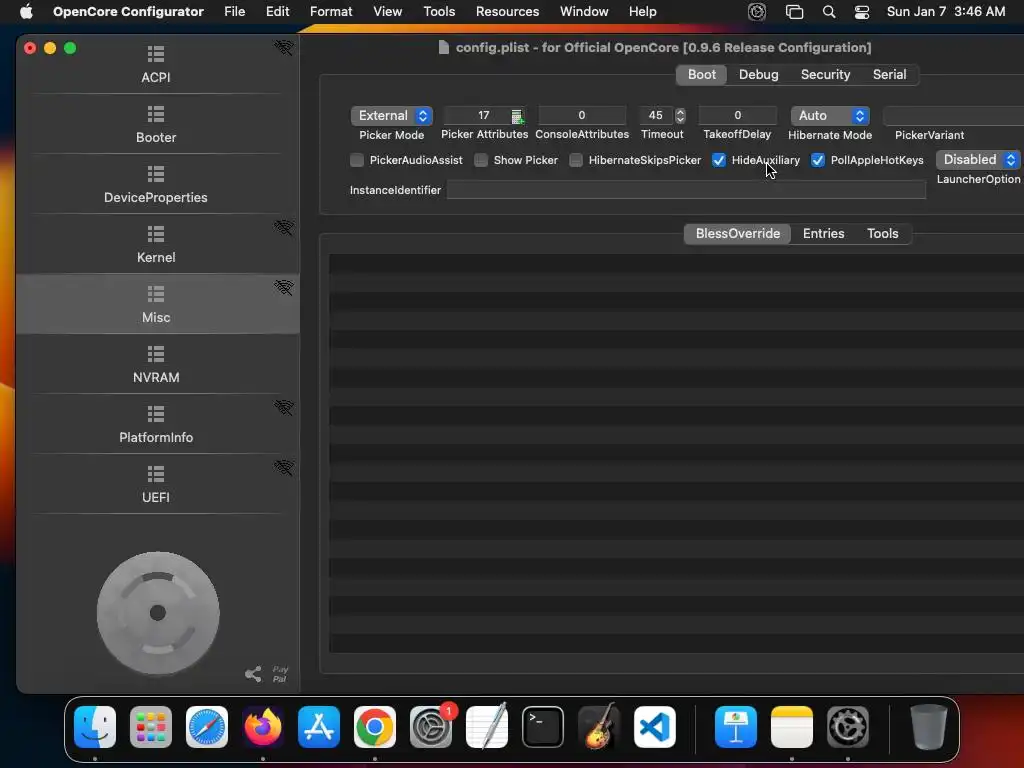Open Launchpad from the Dock
This screenshot has width=1024, height=768.
click(151, 727)
